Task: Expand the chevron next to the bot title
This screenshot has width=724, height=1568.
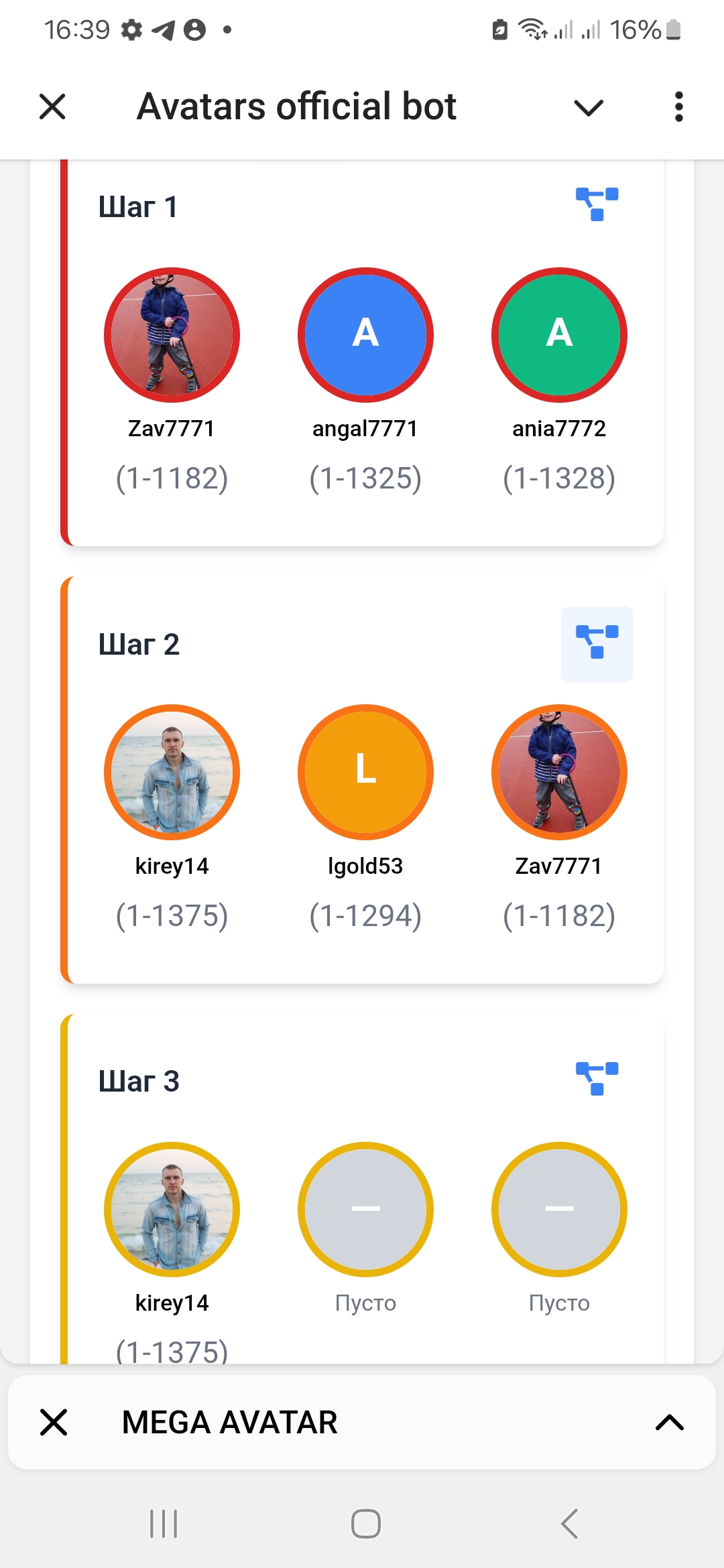Action: click(x=589, y=107)
